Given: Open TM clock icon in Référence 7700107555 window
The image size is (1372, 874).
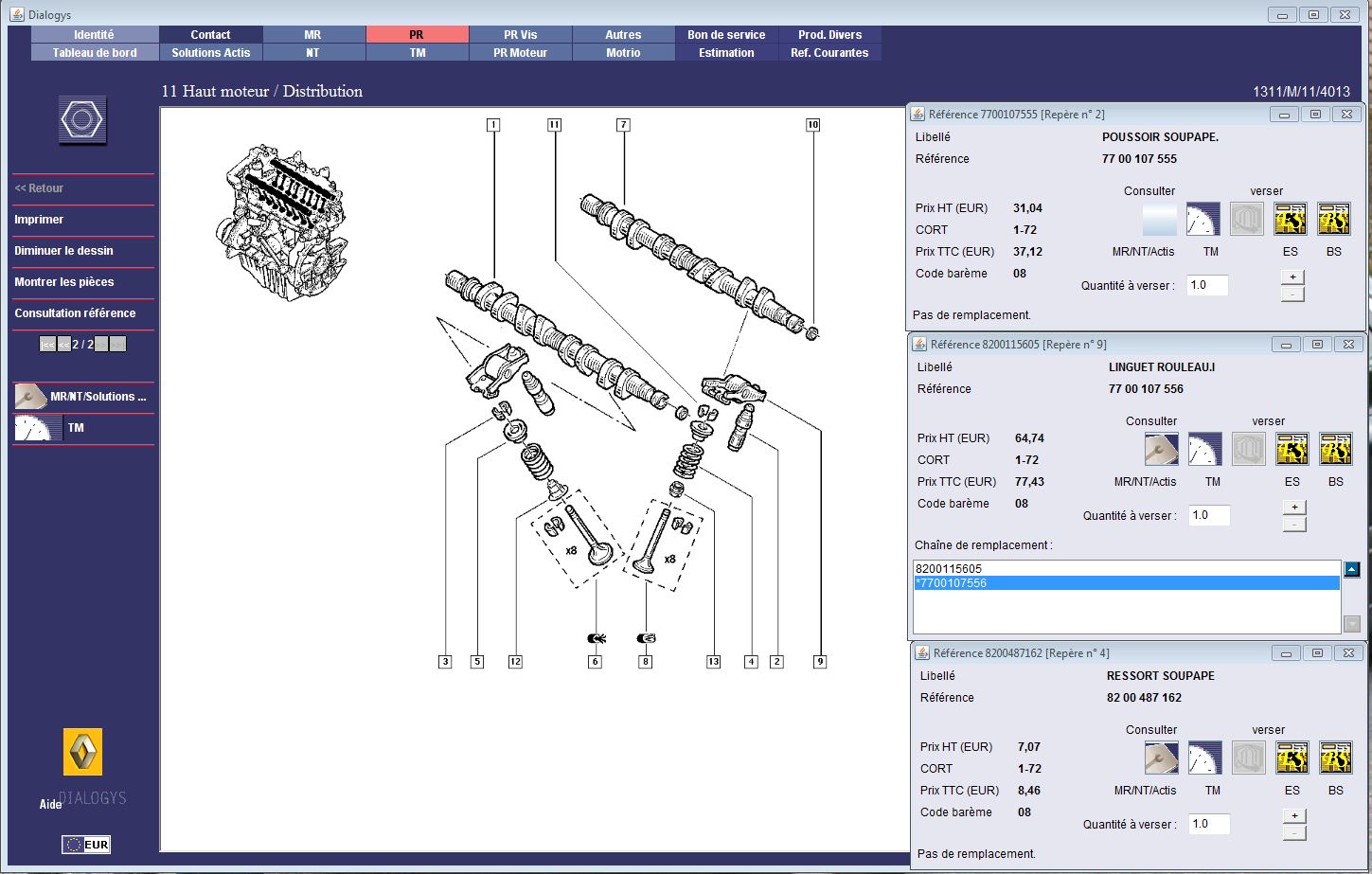Looking at the screenshot, I should [x=1203, y=219].
